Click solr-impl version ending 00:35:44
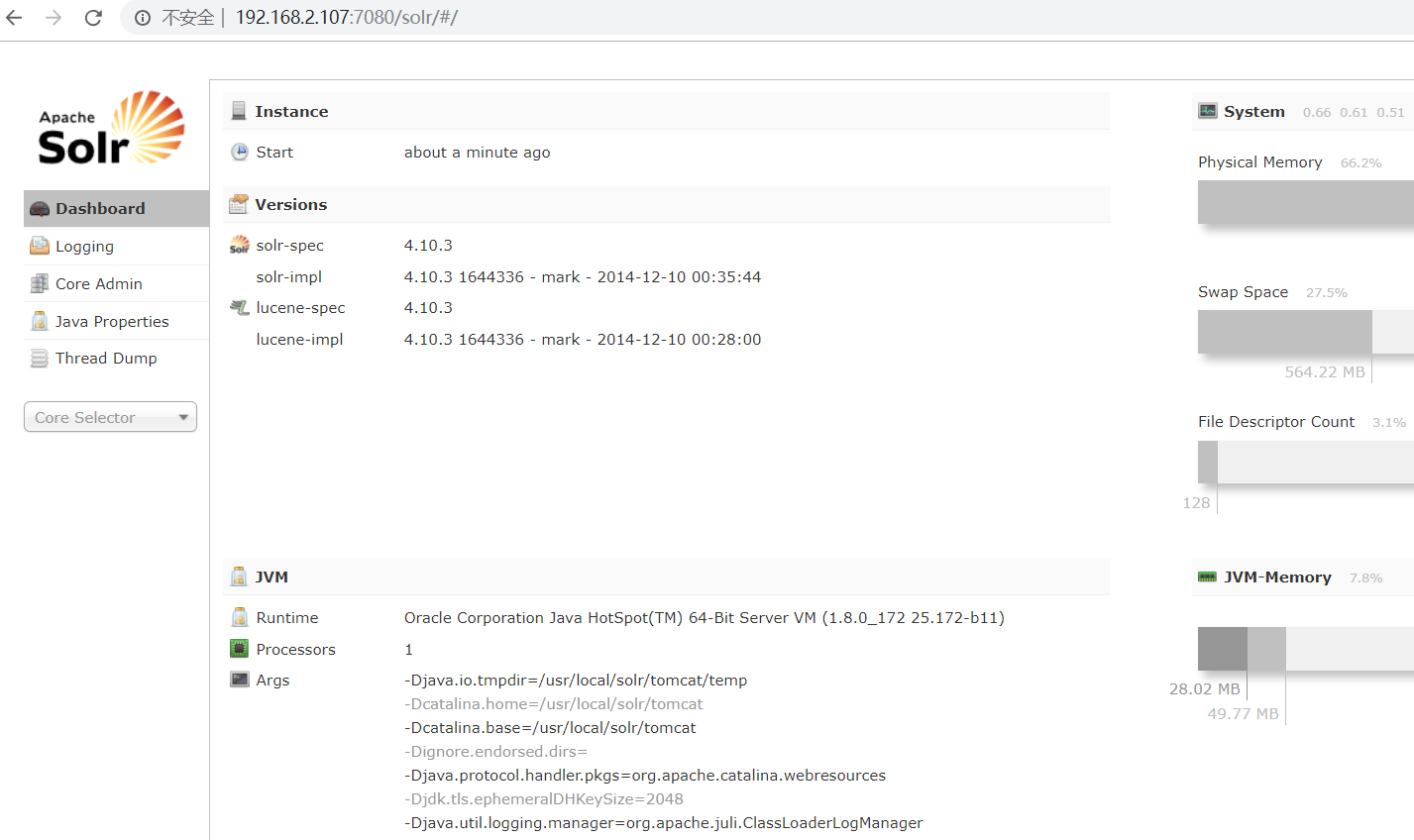The height and width of the screenshot is (840, 1414). [x=583, y=277]
